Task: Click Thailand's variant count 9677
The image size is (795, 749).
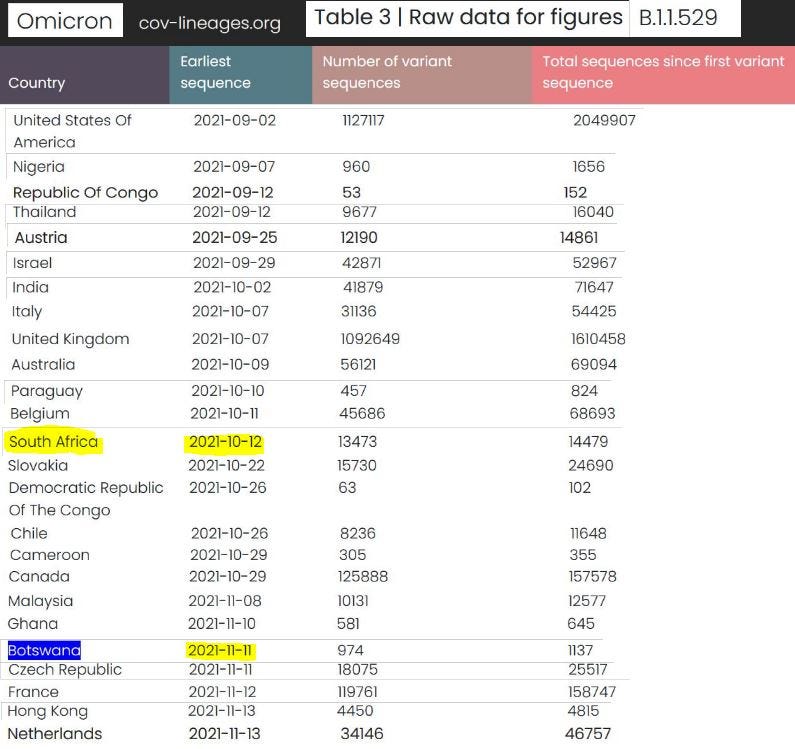Action: (x=359, y=212)
